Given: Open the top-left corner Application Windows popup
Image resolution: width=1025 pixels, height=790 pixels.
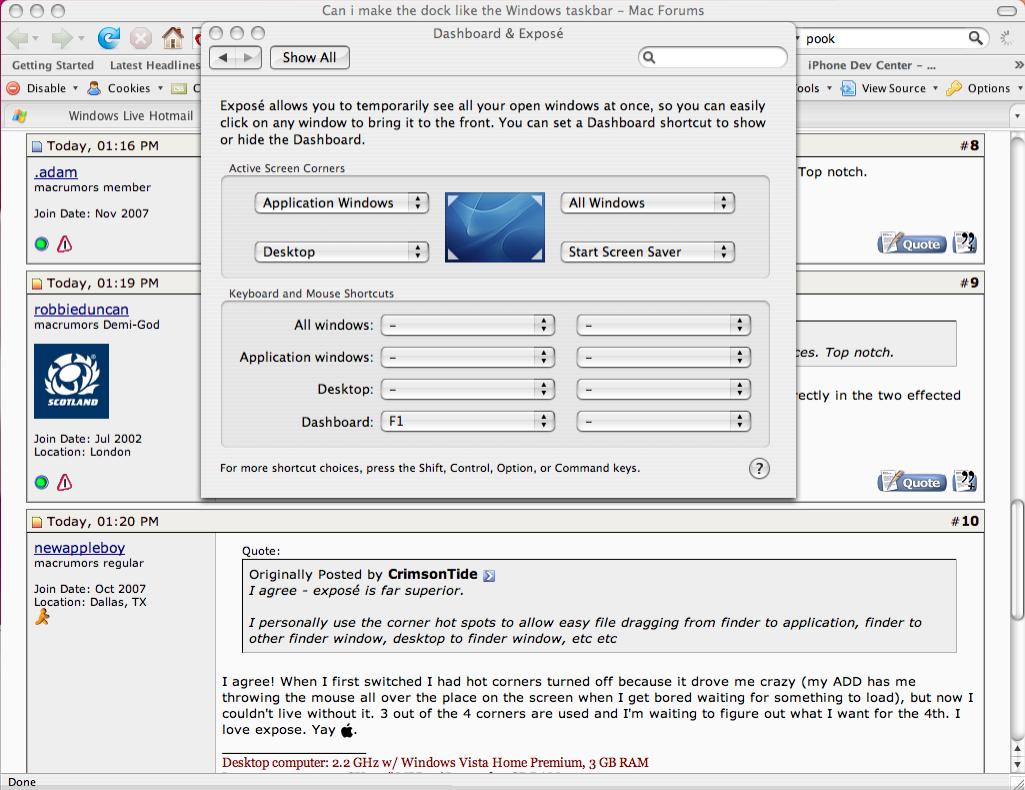Looking at the screenshot, I should click(342, 203).
